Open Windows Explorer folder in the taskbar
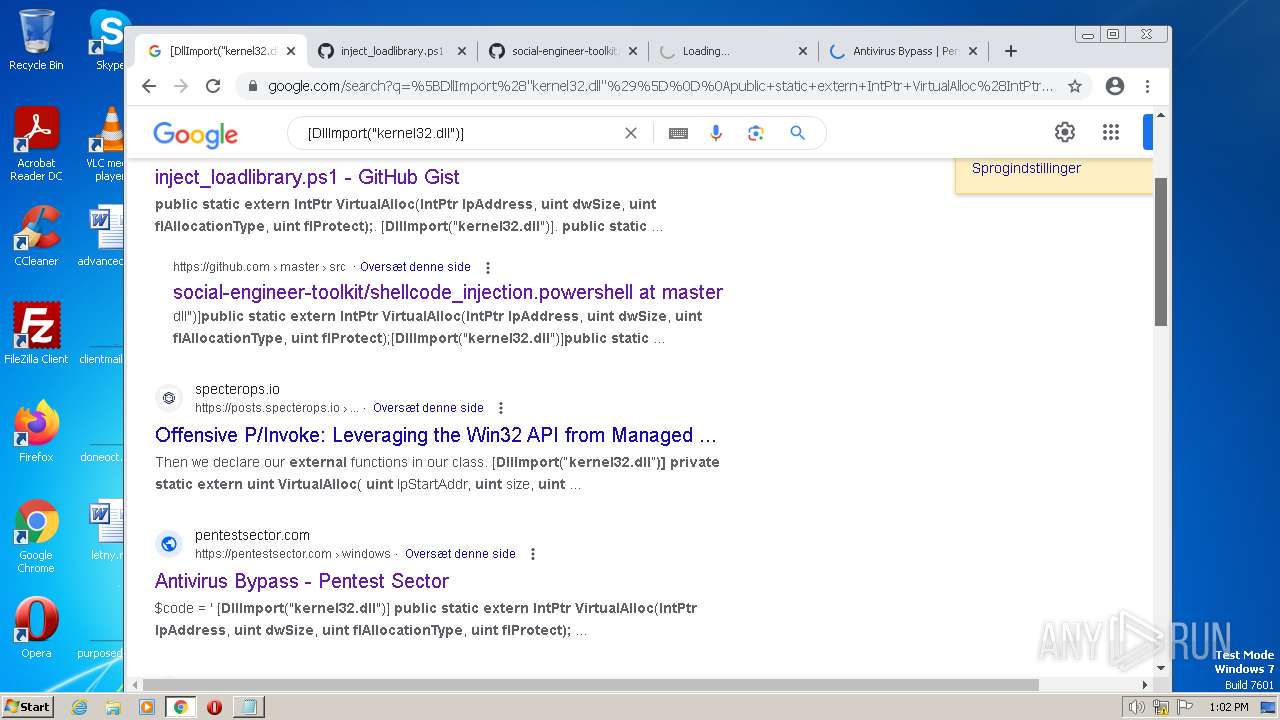1280x720 pixels. (113, 707)
